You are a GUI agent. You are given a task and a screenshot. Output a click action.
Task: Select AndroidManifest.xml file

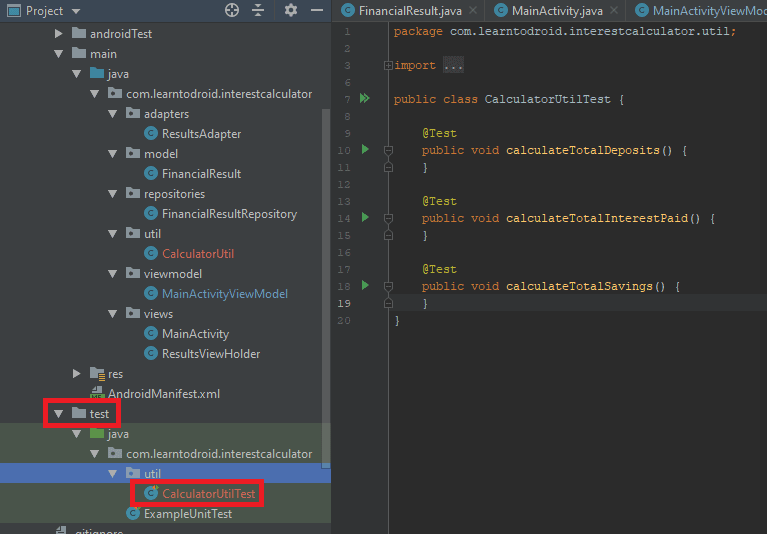pos(163,394)
